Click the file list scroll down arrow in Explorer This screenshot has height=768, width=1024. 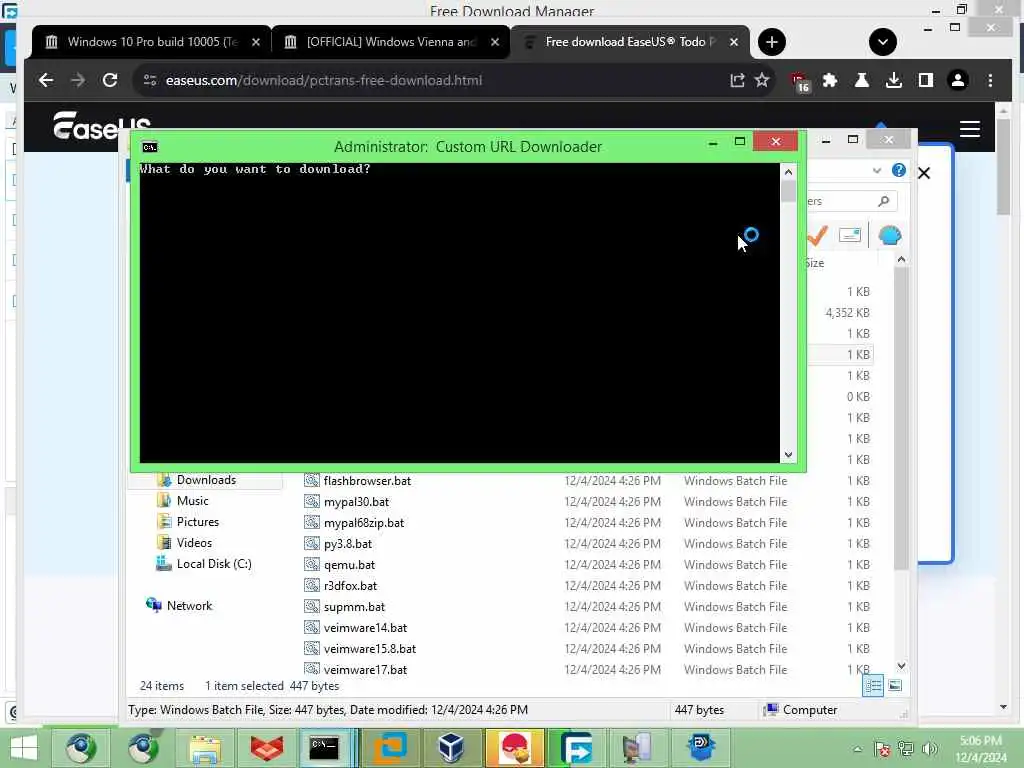click(901, 665)
